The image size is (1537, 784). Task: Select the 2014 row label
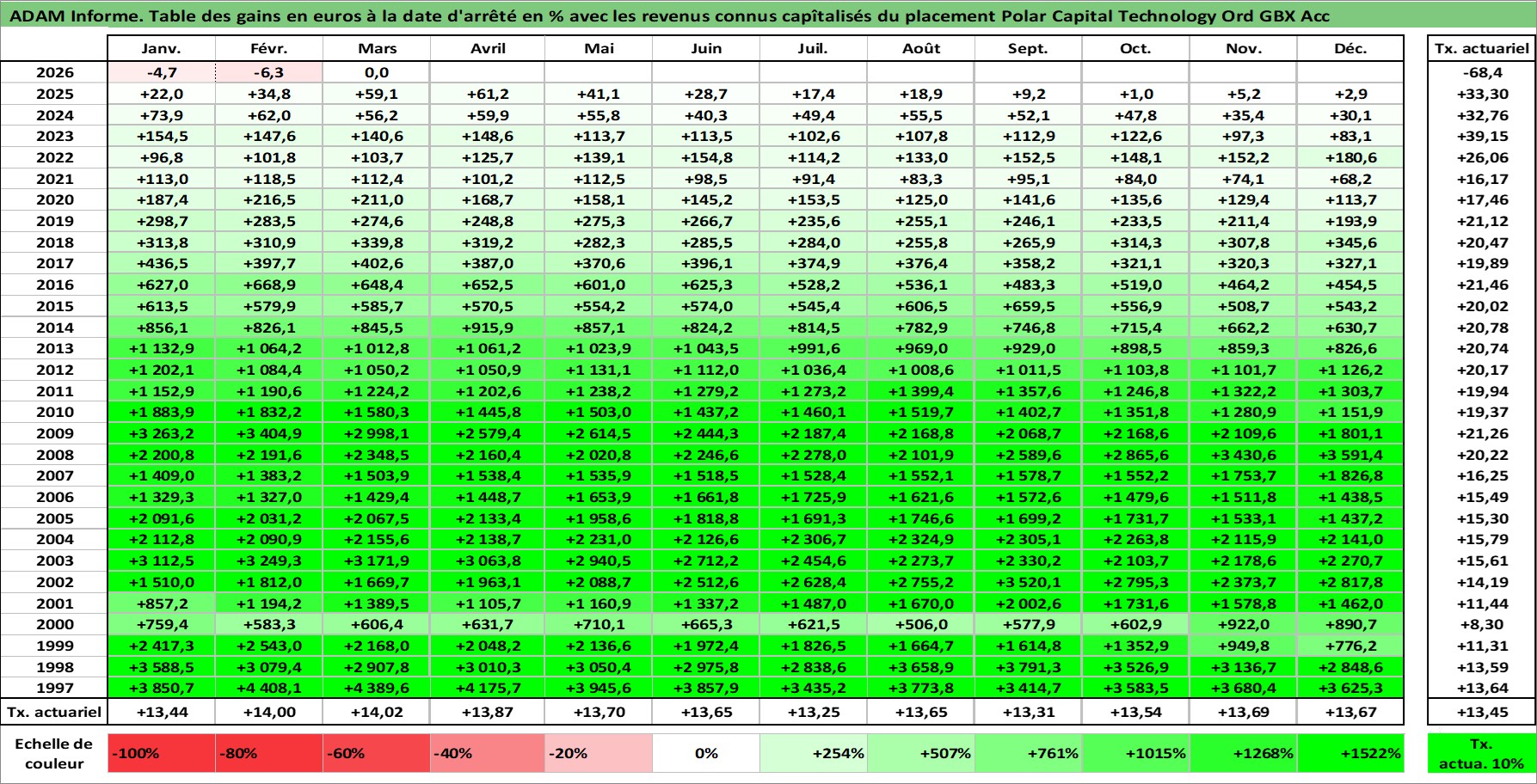click(54, 328)
